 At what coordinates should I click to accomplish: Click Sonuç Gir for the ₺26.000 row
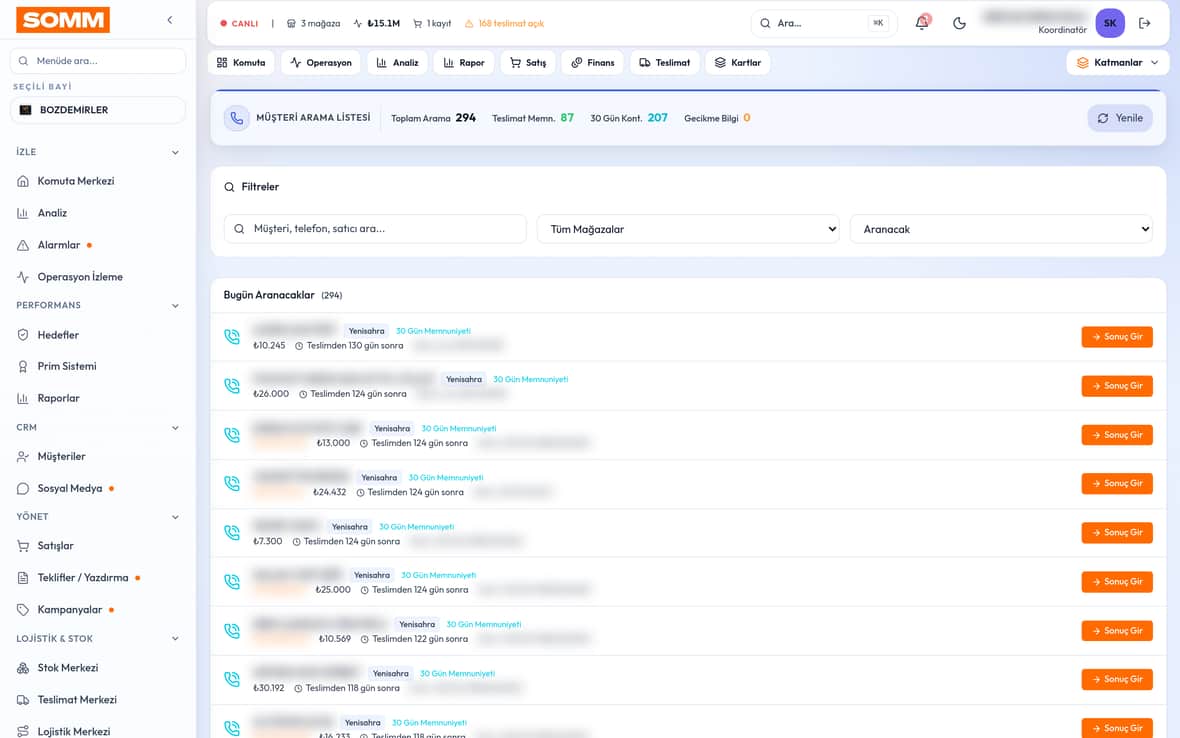pos(1117,386)
